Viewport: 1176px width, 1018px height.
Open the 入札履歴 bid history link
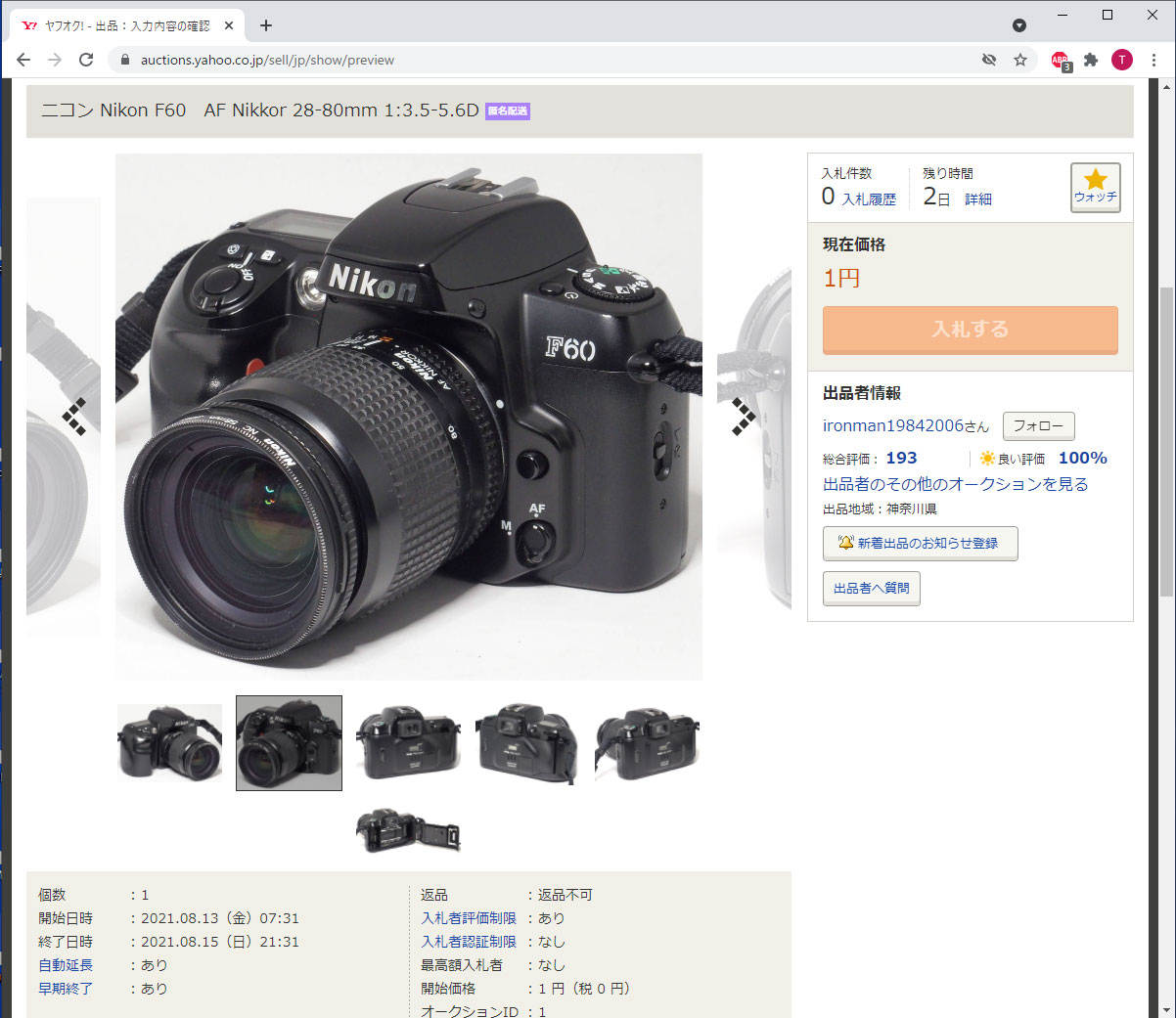click(x=869, y=199)
